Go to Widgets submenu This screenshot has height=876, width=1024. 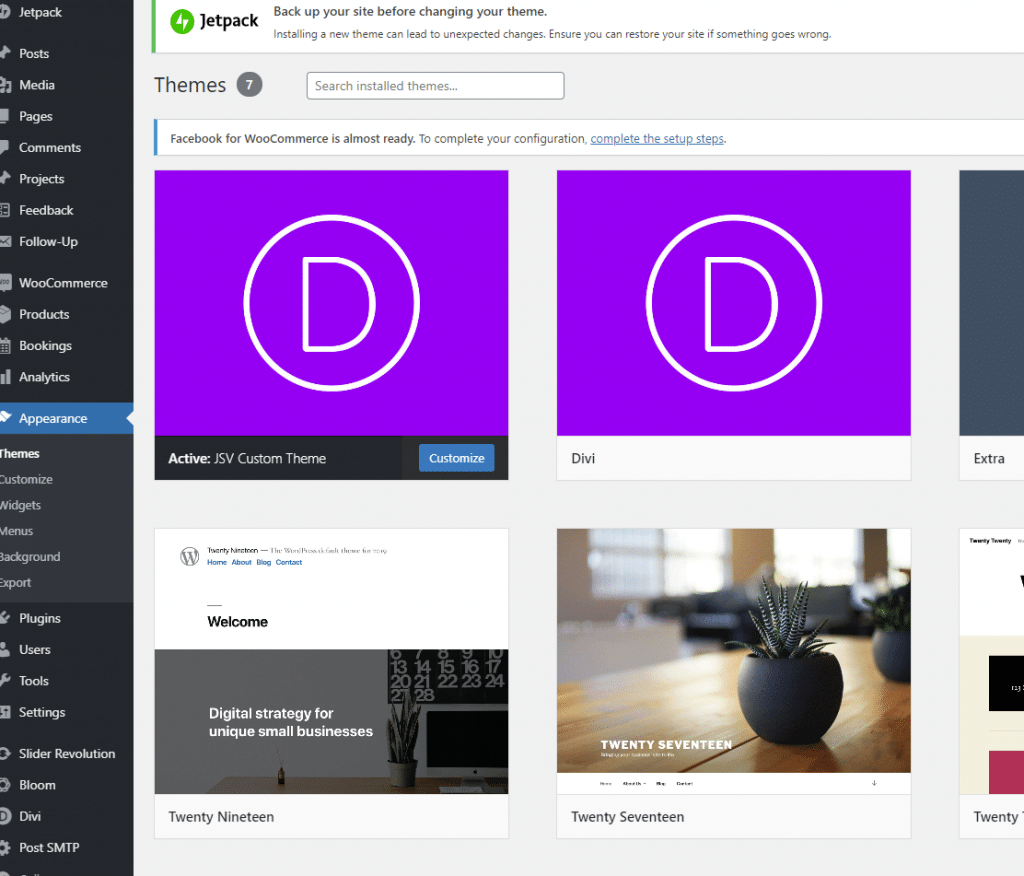coord(20,505)
